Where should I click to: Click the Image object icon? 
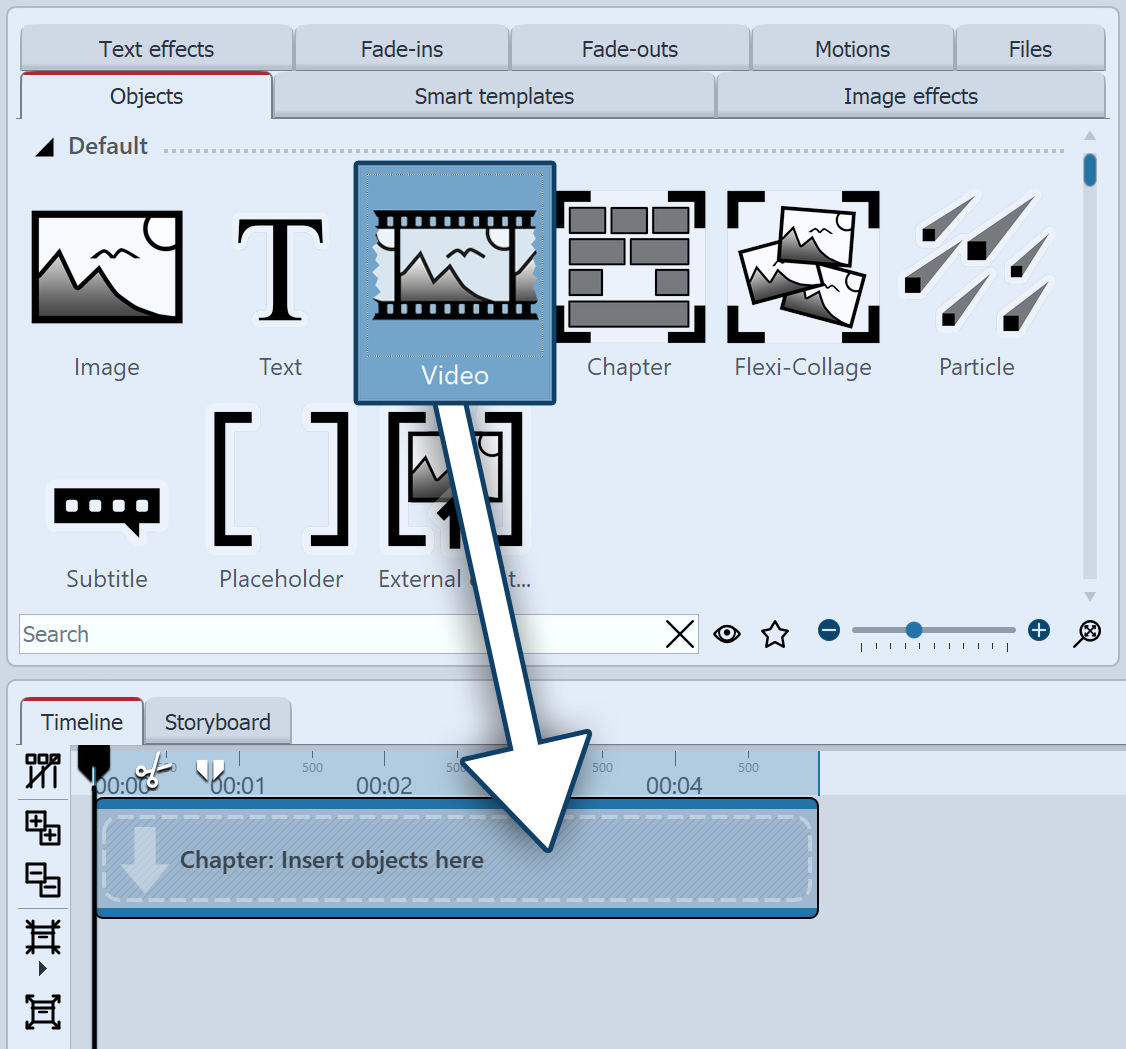click(107, 267)
